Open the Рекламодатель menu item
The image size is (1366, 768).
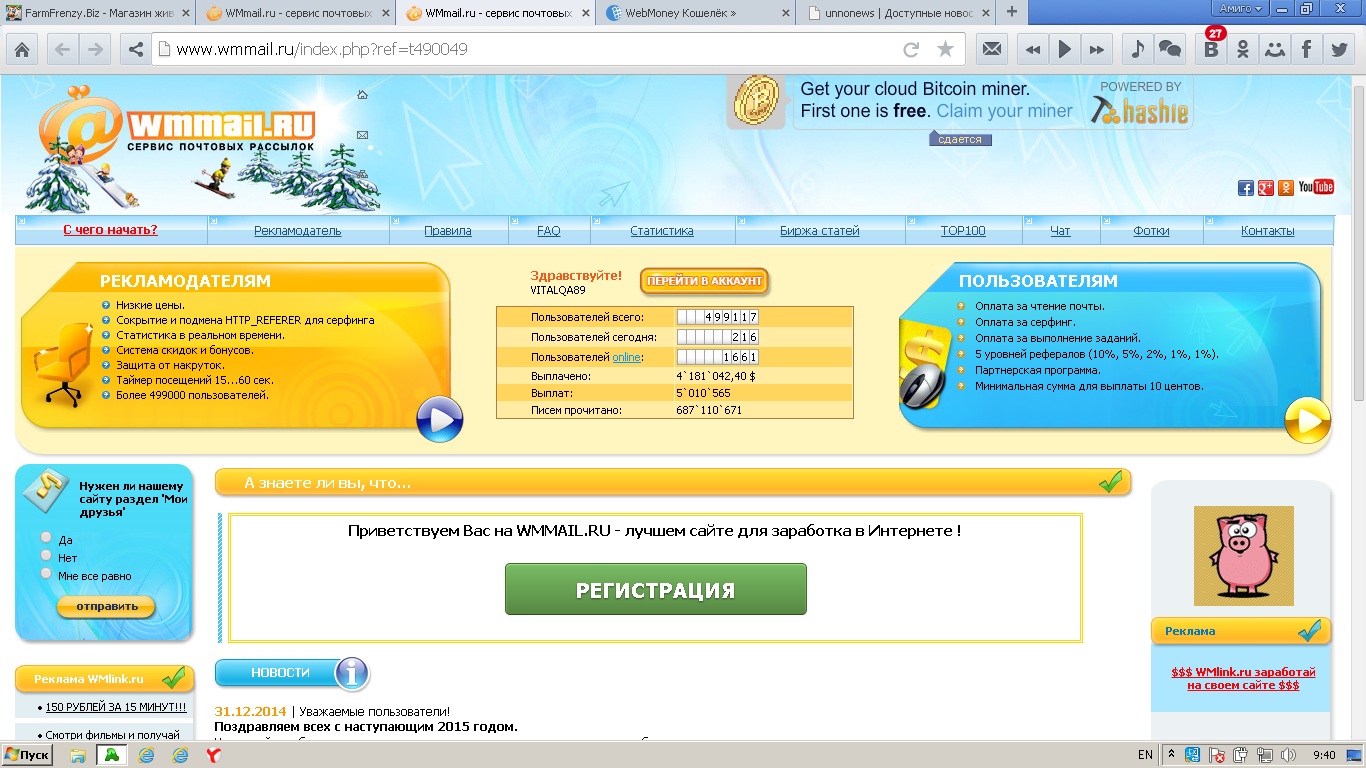pyautogui.click(x=297, y=231)
